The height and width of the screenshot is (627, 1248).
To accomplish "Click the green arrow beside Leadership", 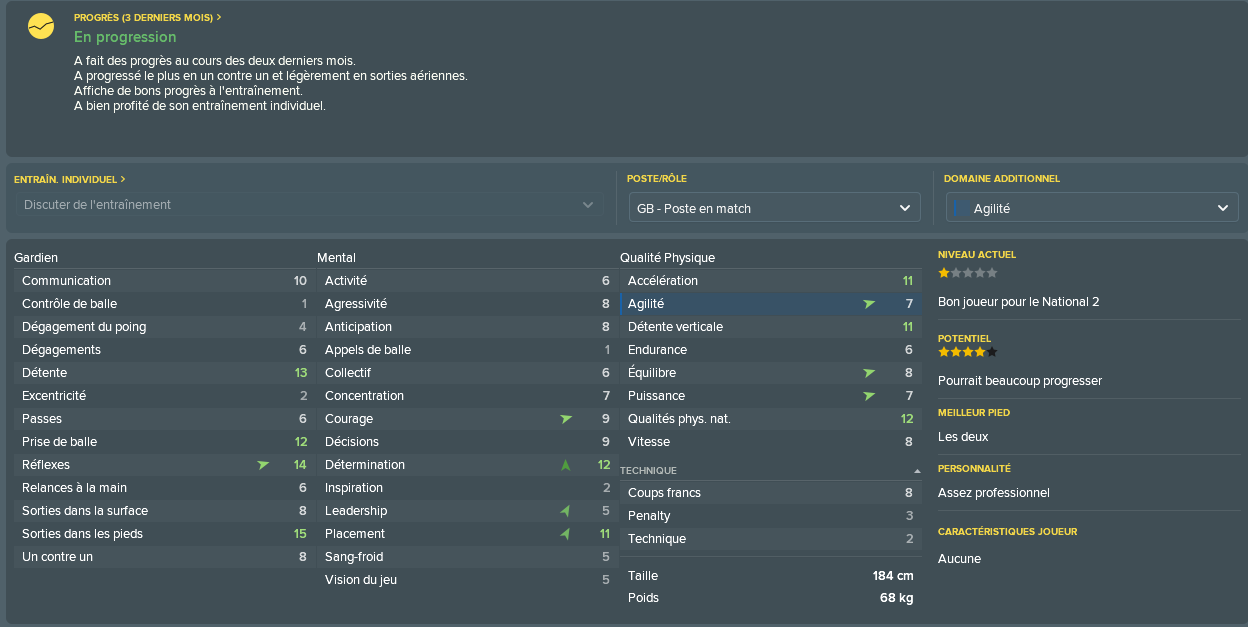I will pyautogui.click(x=565, y=511).
